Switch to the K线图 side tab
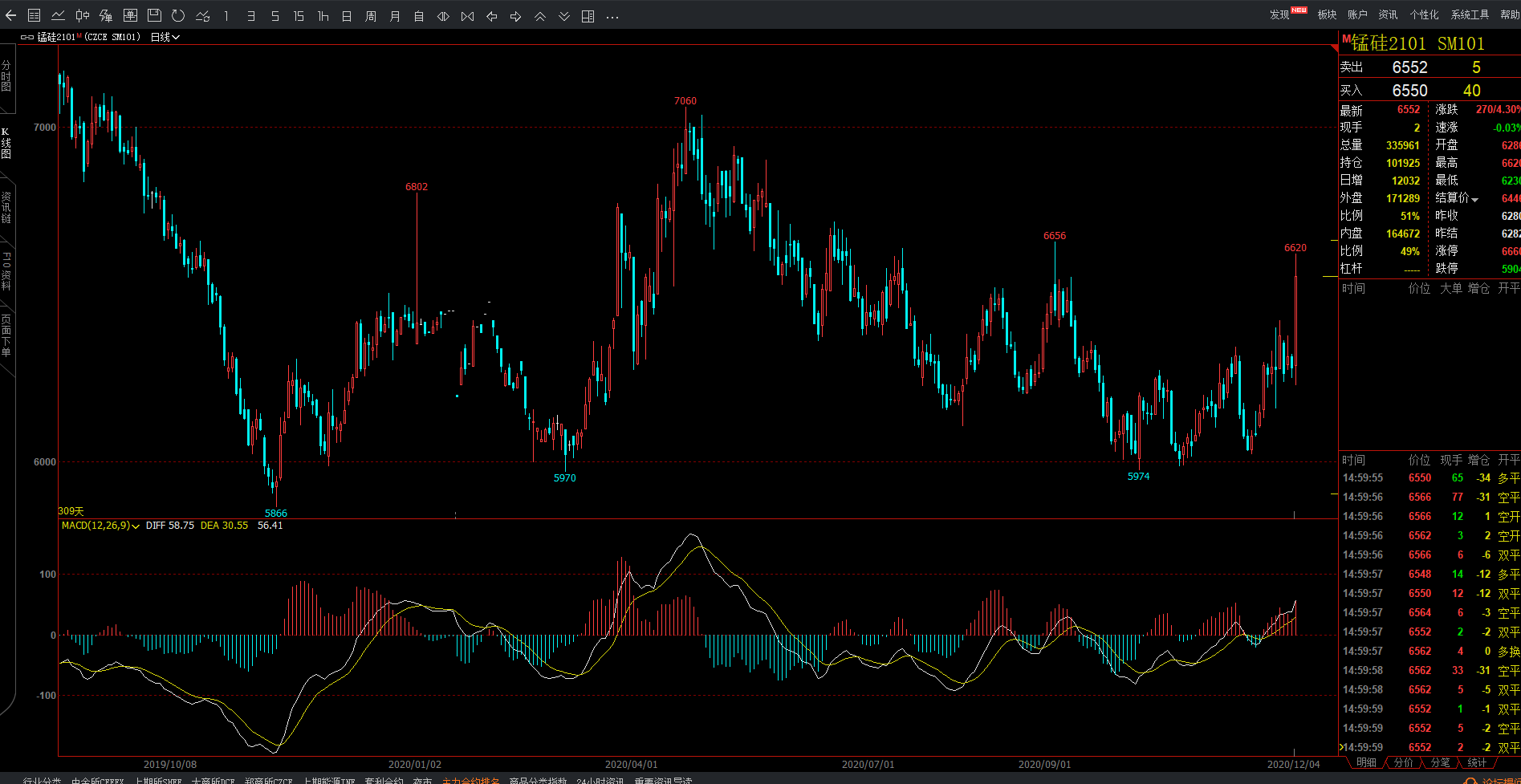The height and width of the screenshot is (784, 1521). 6,143
